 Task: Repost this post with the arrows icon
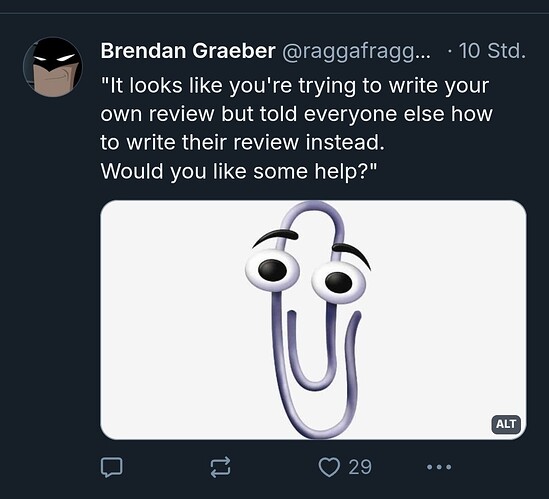(220, 467)
